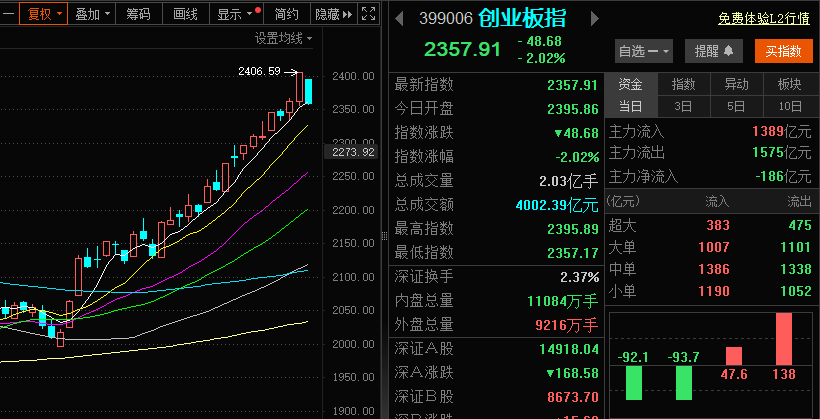Open the 免费体验L2行情 link

pyautogui.click(x=763, y=19)
